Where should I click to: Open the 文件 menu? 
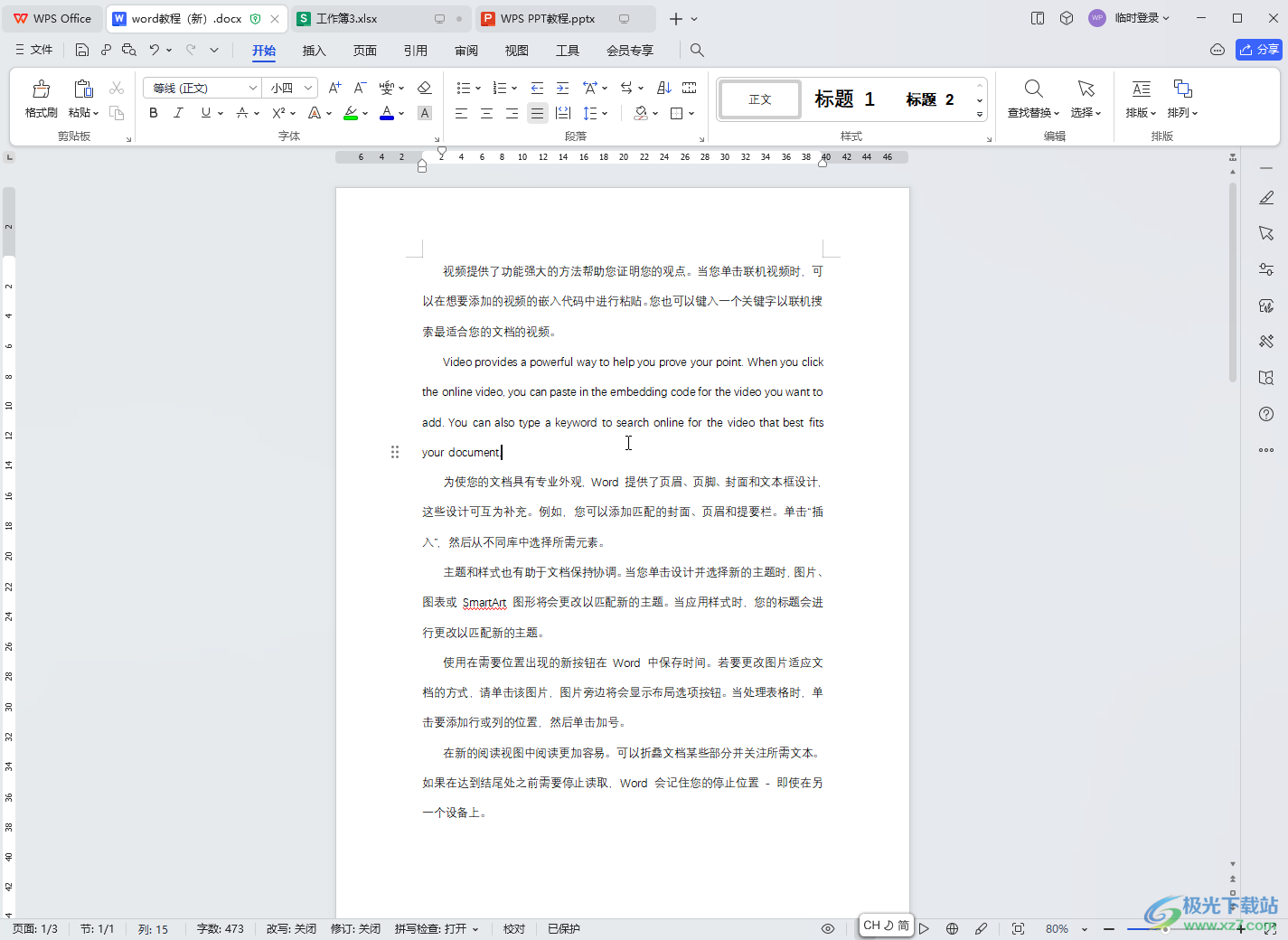(34, 50)
